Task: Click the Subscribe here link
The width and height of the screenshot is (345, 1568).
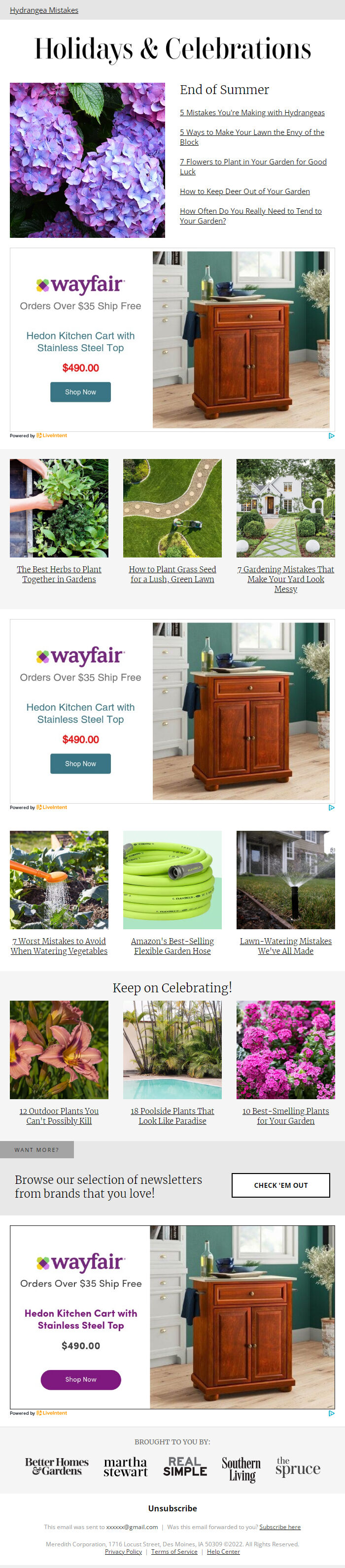Action: (x=280, y=1527)
